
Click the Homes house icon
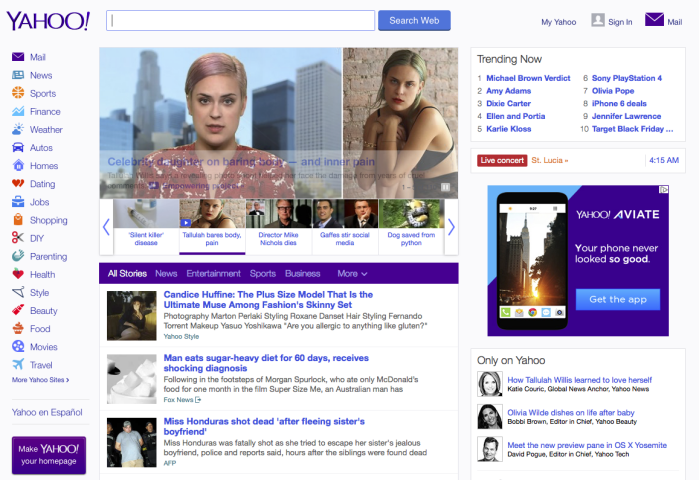(x=18, y=165)
